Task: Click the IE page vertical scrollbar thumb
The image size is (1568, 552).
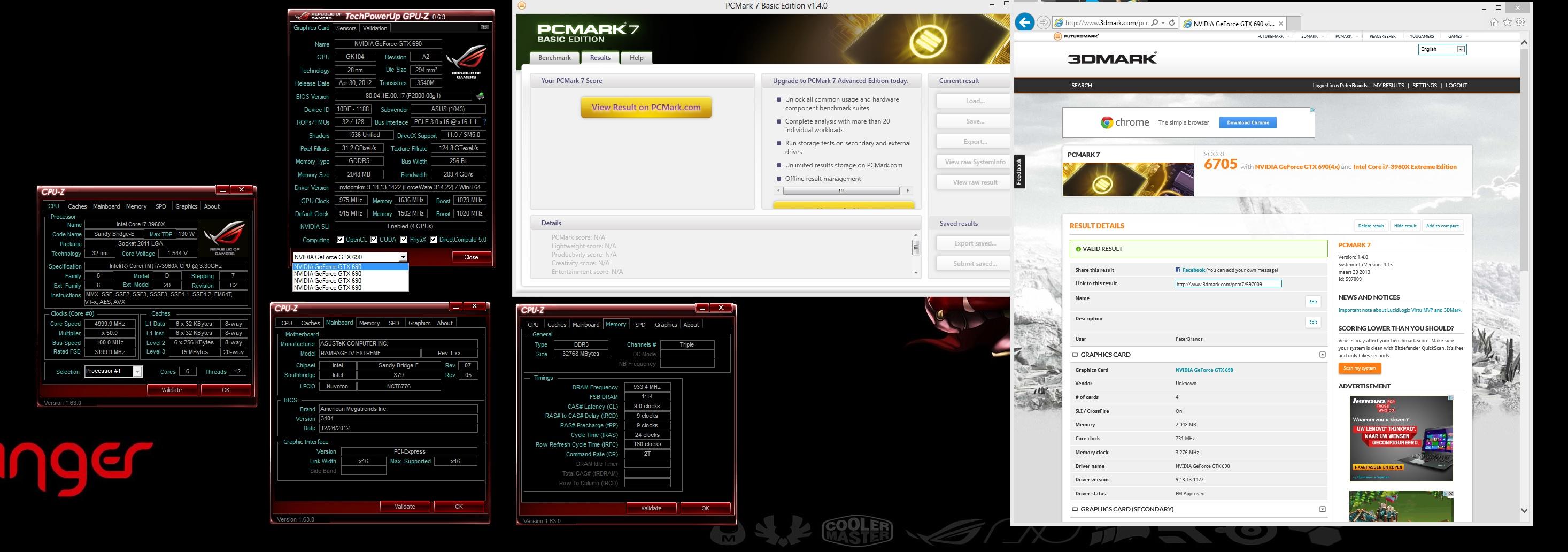Action: 1524,159
